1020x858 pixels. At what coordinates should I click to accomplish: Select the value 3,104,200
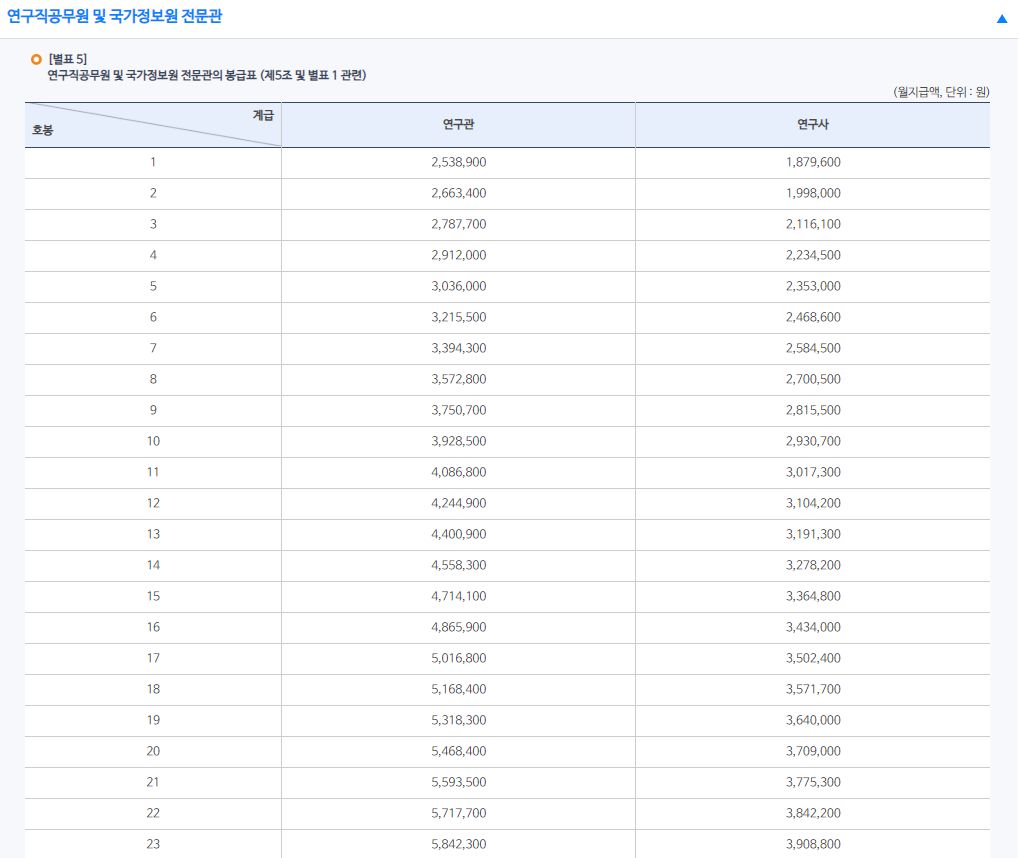[813, 503]
